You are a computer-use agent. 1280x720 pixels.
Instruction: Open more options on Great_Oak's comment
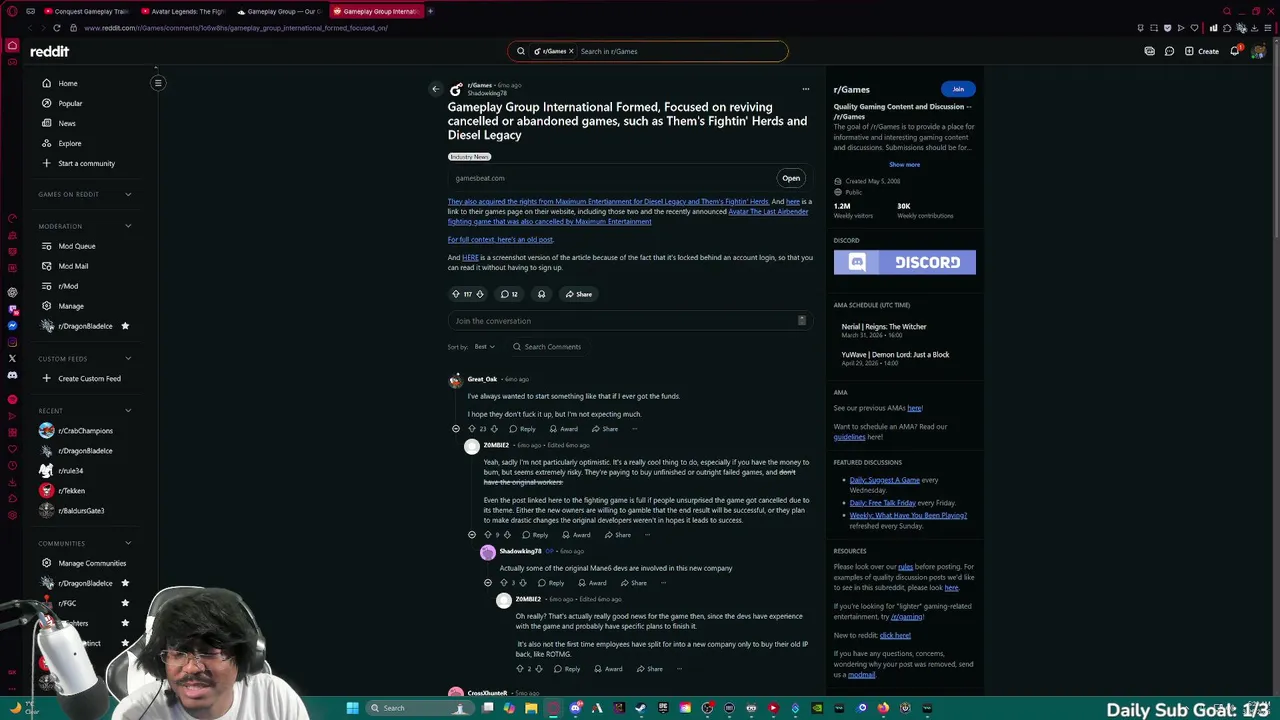point(634,429)
